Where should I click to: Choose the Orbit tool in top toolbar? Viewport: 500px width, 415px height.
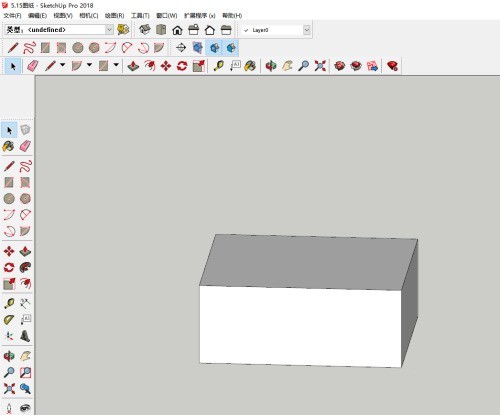[271, 66]
